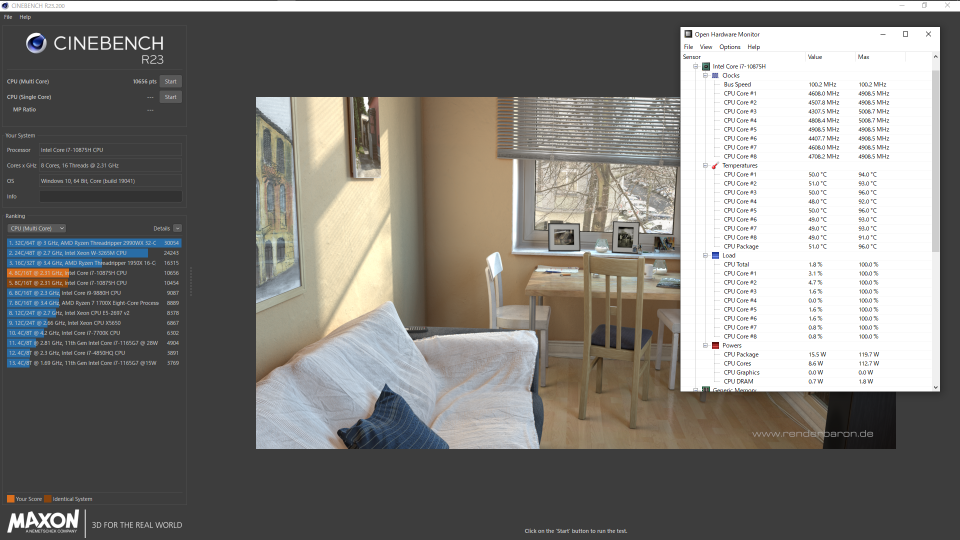Select ranking row 2 Intel Xeon W-3265M
This screenshot has height=540, width=960.
click(x=94, y=253)
